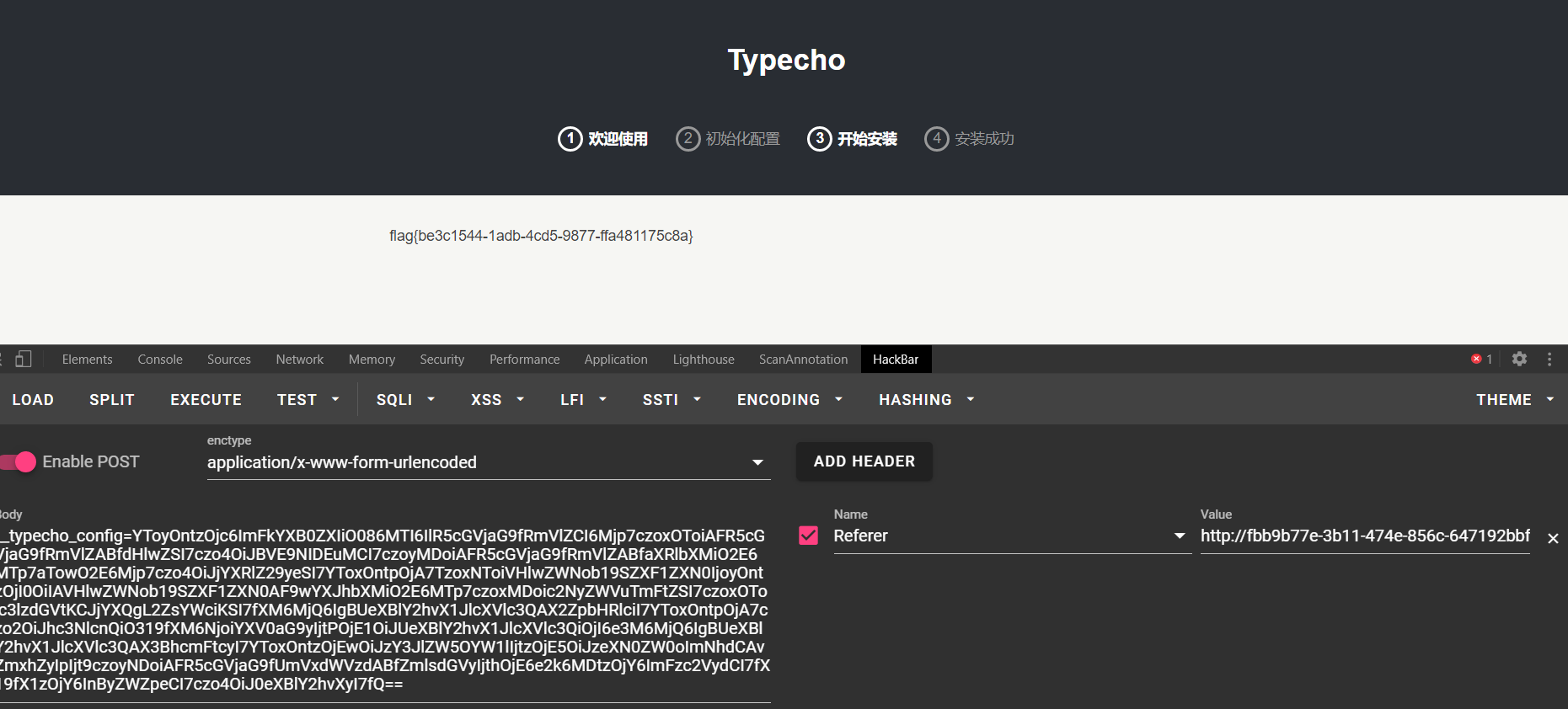Expand the SSTI payload dropdown
This screenshot has width=1568, height=709.
(672, 400)
